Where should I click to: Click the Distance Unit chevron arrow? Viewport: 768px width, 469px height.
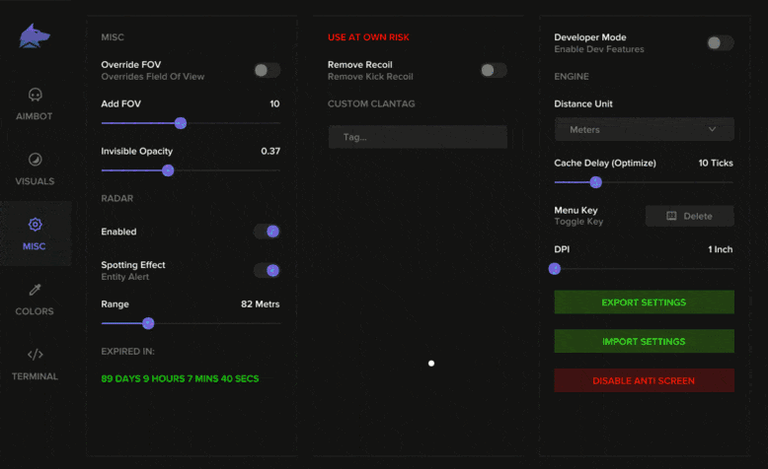click(712, 129)
